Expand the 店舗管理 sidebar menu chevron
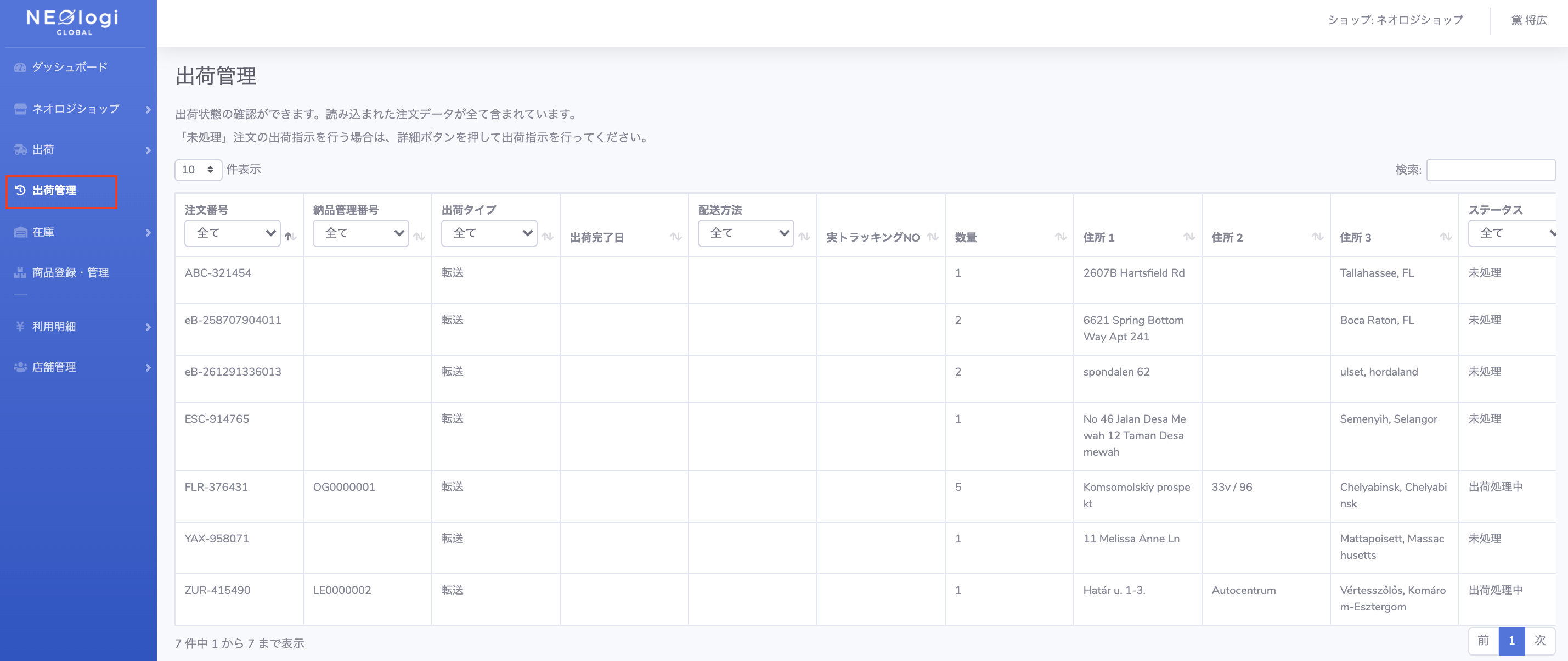This screenshot has width=1568, height=661. 148,368
